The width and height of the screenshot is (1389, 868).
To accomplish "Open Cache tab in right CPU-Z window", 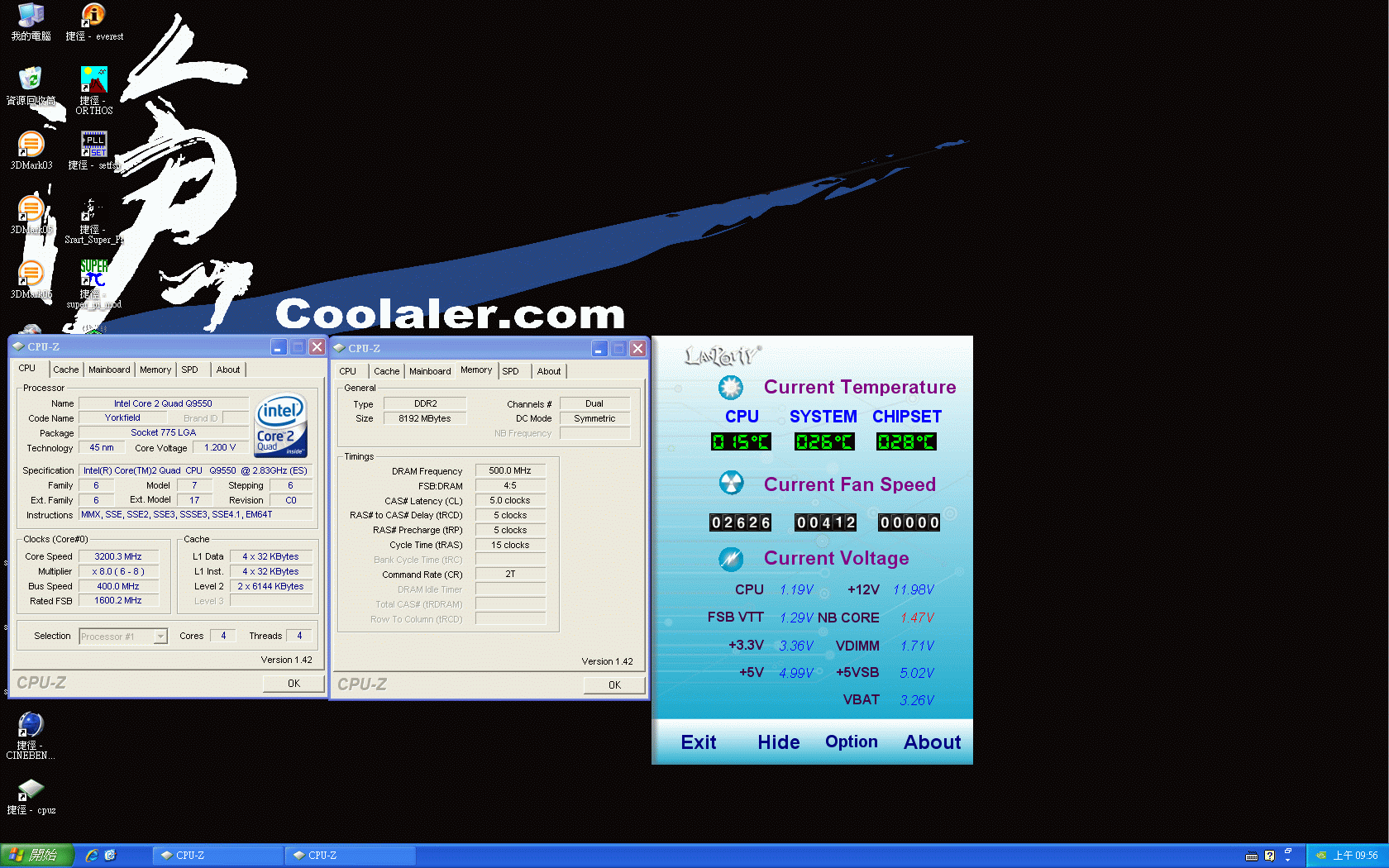I will coord(387,372).
